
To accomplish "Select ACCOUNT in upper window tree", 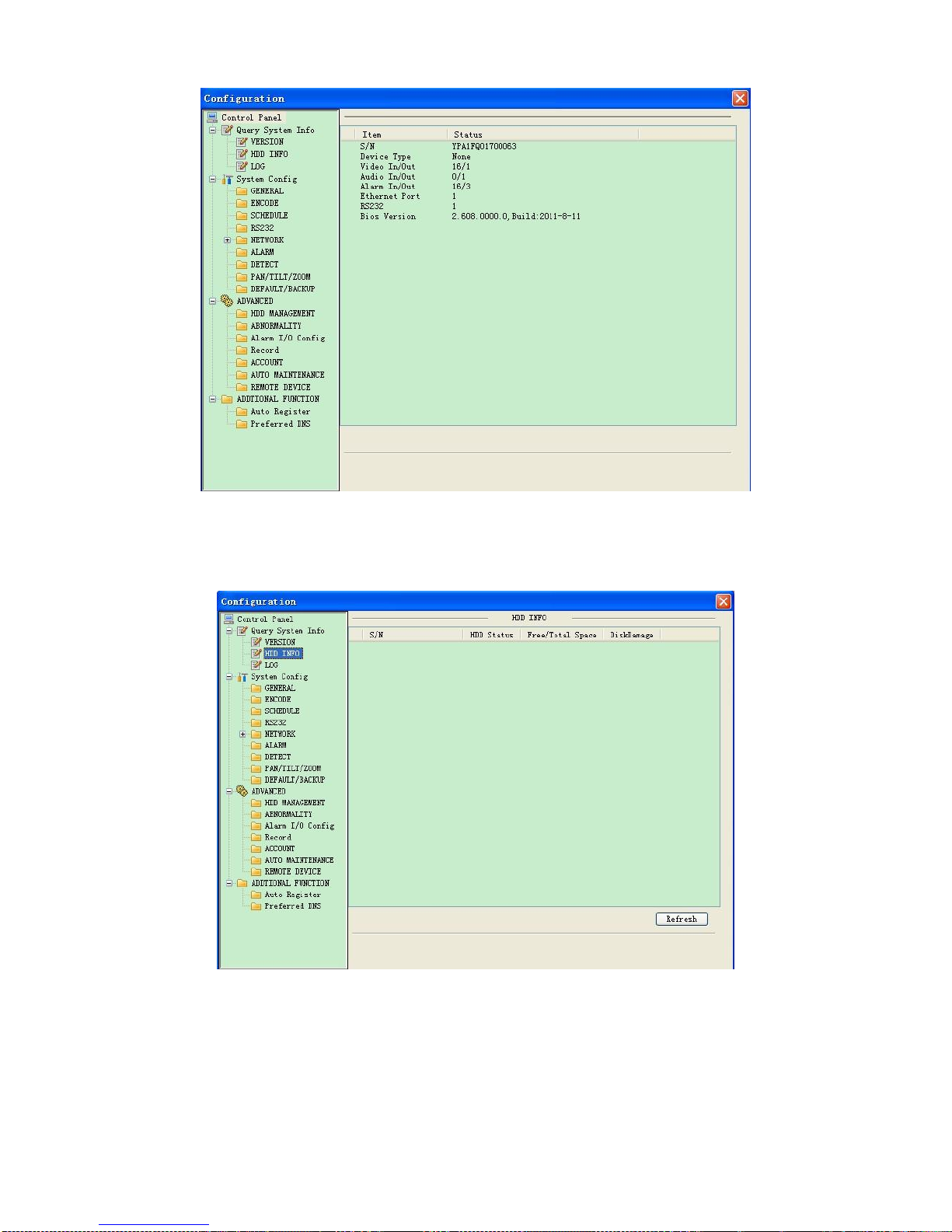I will click(267, 362).
